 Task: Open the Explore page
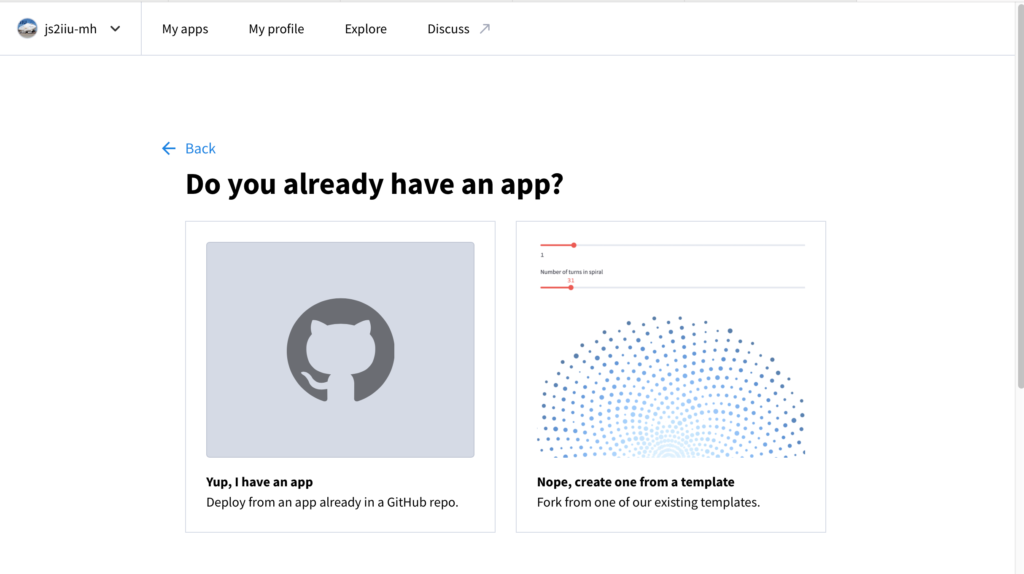365,29
